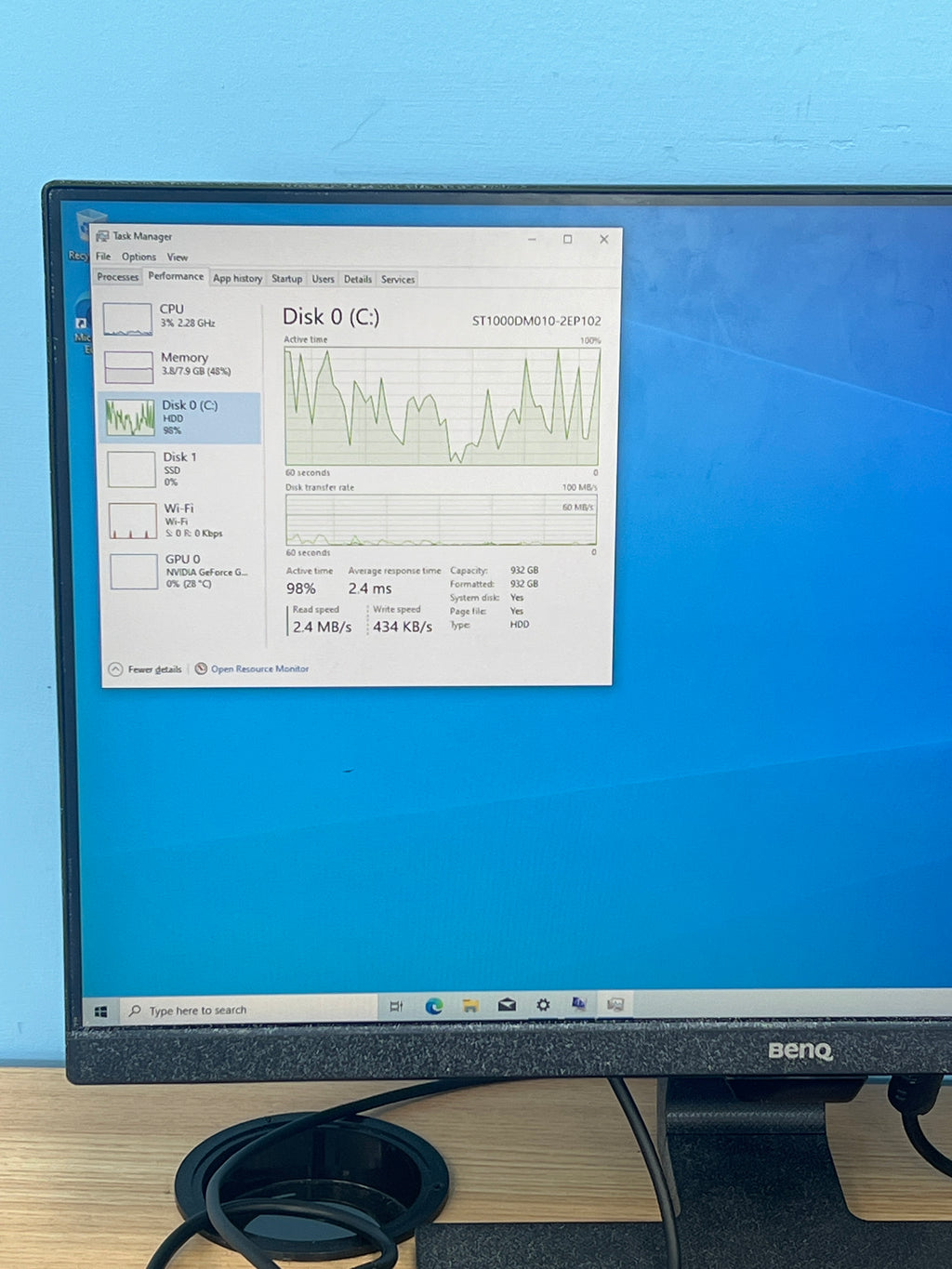Switch to the App history tab
Viewport: 952px width, 1269px height.
pos(237,278)
